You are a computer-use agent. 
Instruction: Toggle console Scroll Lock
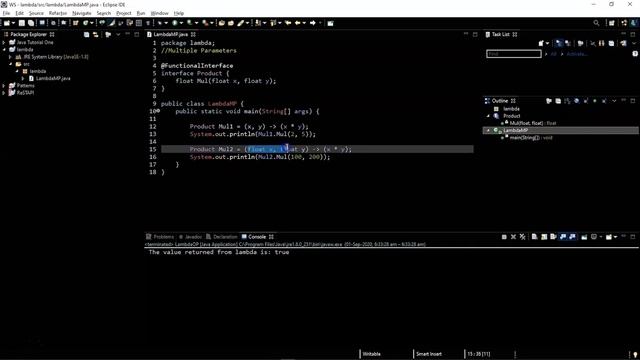coord(544,237)
